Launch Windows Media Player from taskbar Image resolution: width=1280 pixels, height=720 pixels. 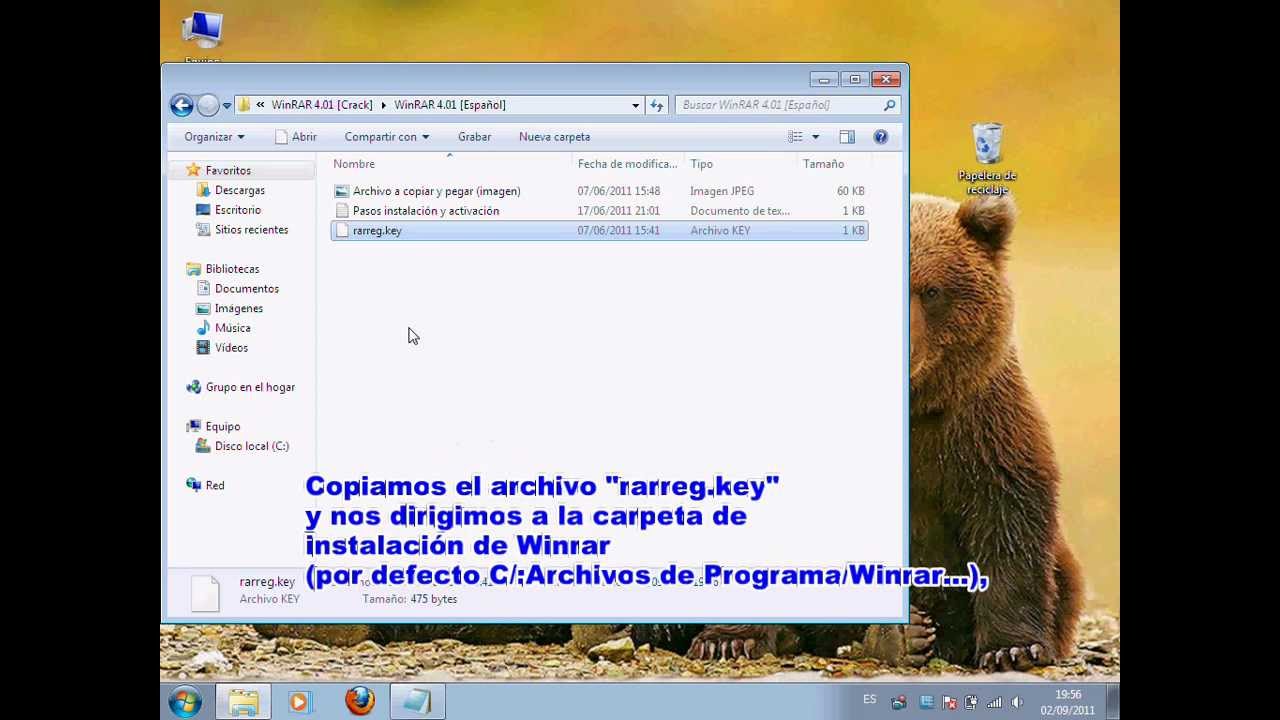(x=299, y=702)
